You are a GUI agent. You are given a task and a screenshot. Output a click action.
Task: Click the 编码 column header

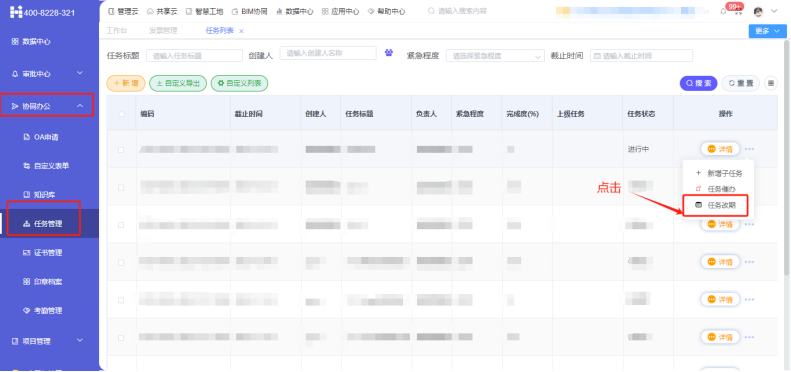[147, 114]
